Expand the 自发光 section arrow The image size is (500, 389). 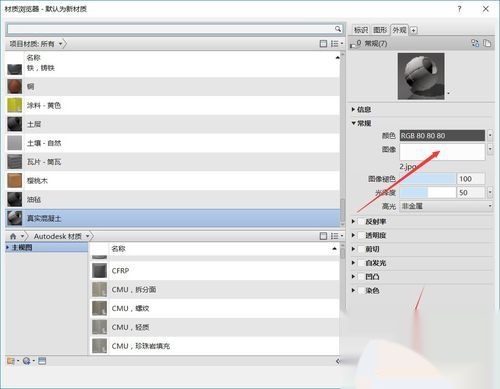tap(353, 263)
